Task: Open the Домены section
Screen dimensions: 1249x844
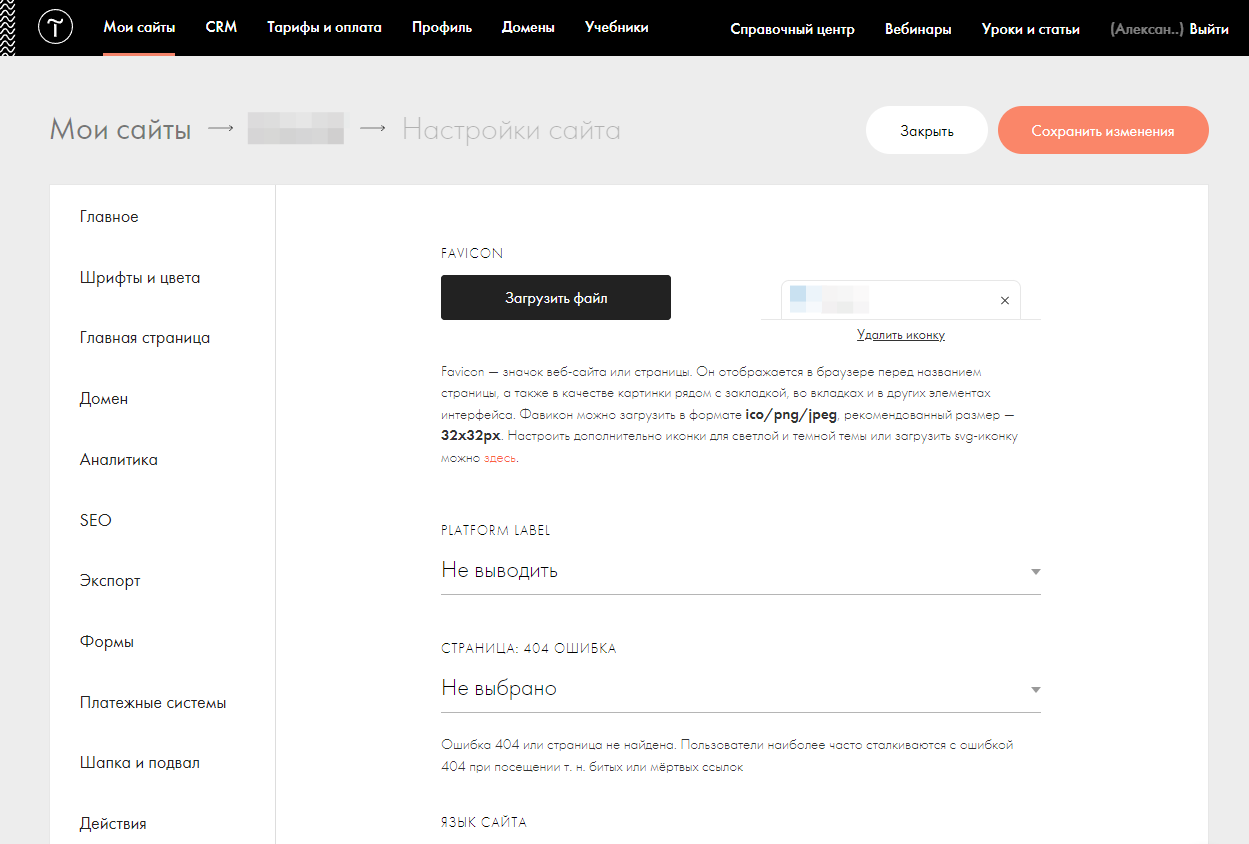Action: tap(528, 28)
